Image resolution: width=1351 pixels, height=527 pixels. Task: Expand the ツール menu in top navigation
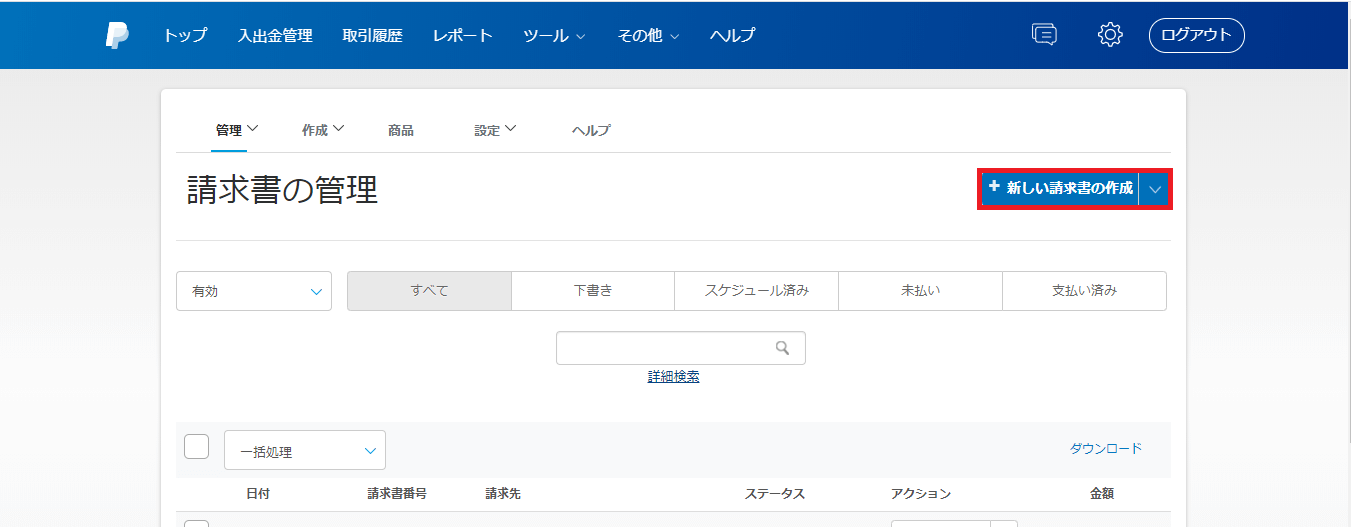pyautogui.click(x=553, y=35)
